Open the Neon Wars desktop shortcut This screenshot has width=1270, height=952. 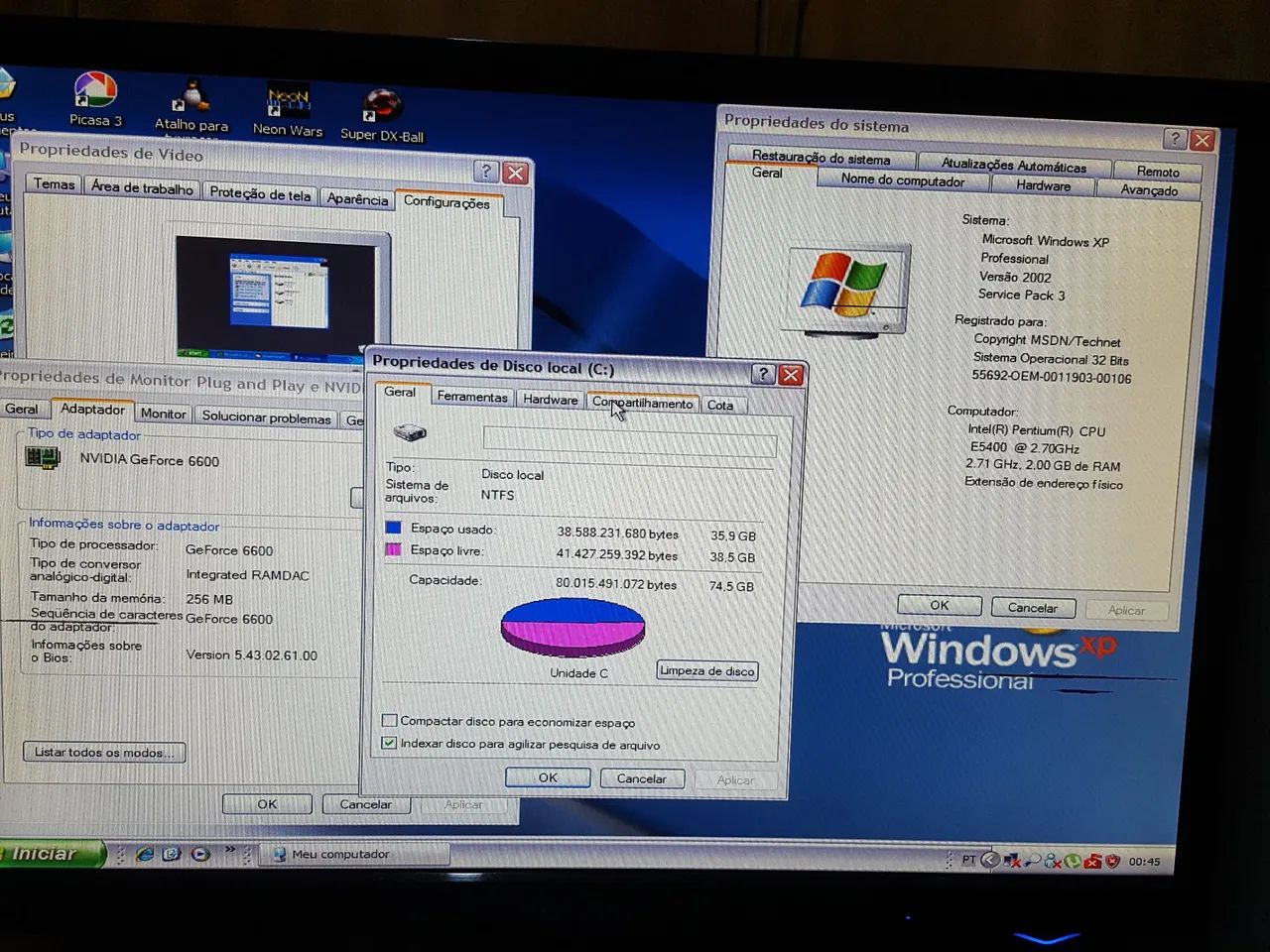coord(288,110)
